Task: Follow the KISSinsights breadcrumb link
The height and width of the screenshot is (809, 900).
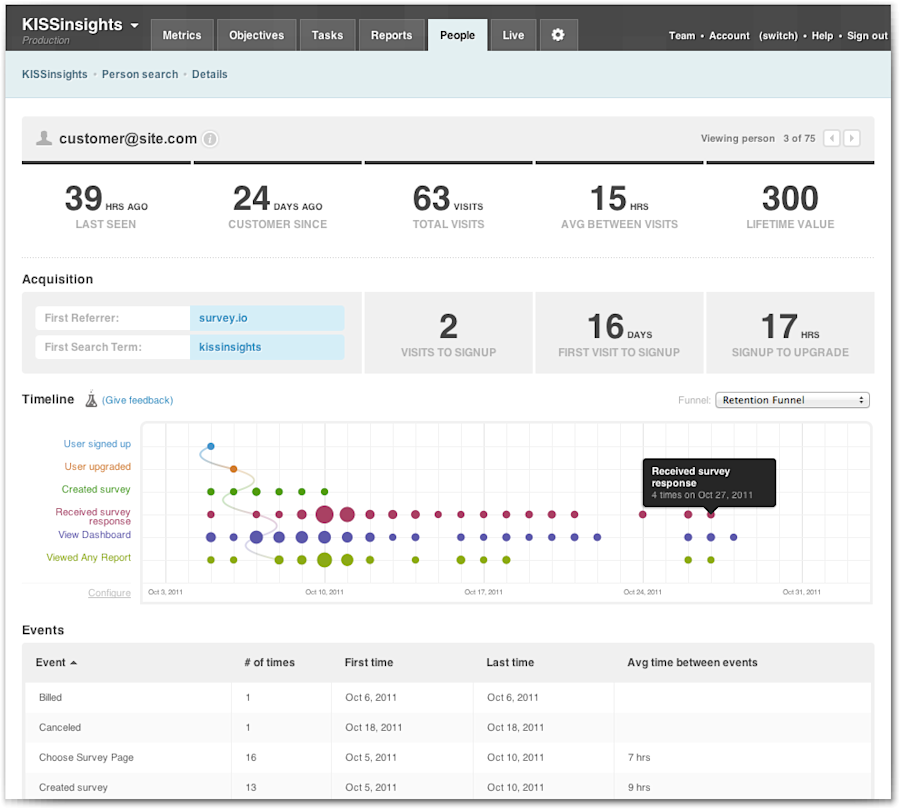Action: pyautogui.click(x=55, y=74)
